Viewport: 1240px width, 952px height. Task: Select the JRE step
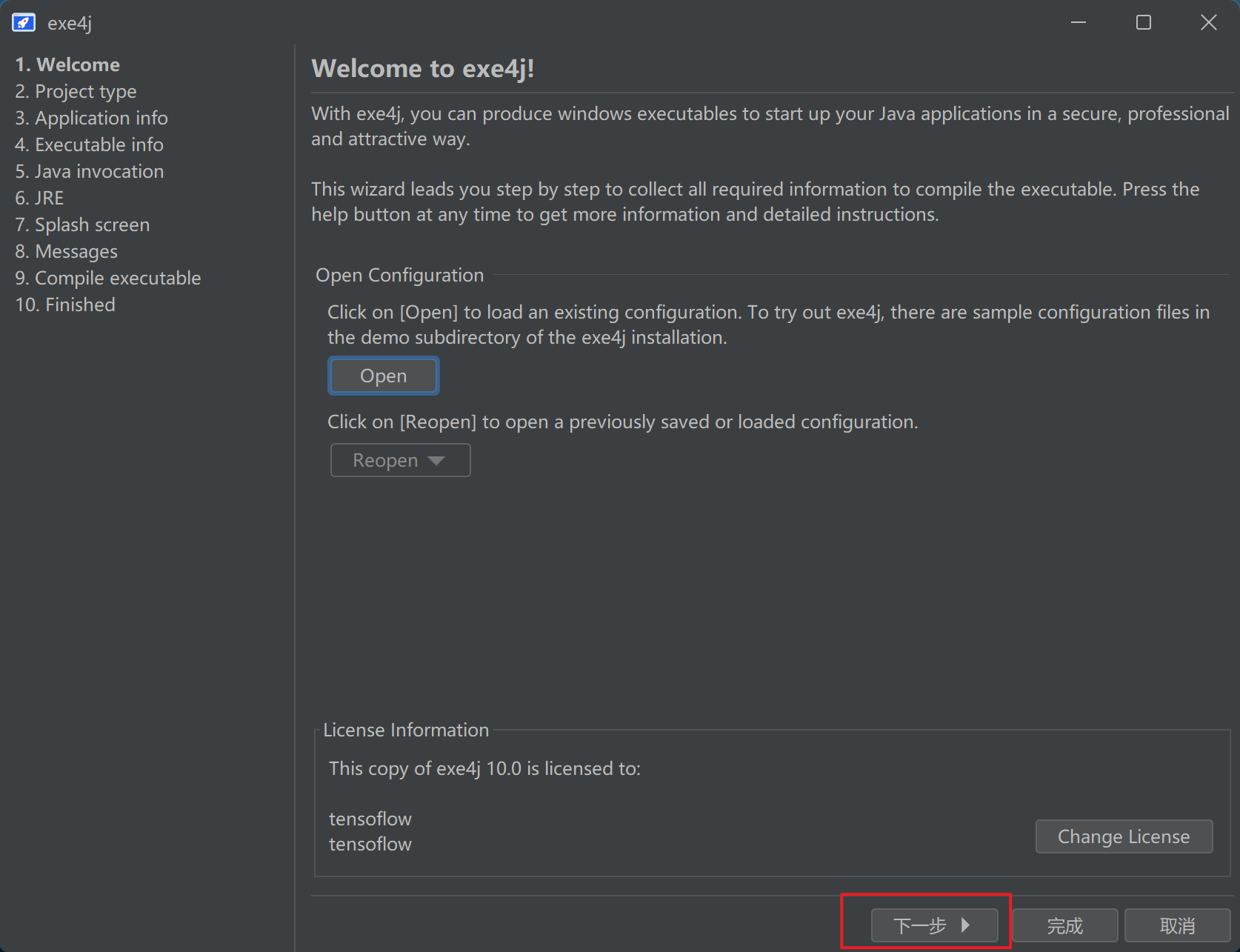point(39,198)
